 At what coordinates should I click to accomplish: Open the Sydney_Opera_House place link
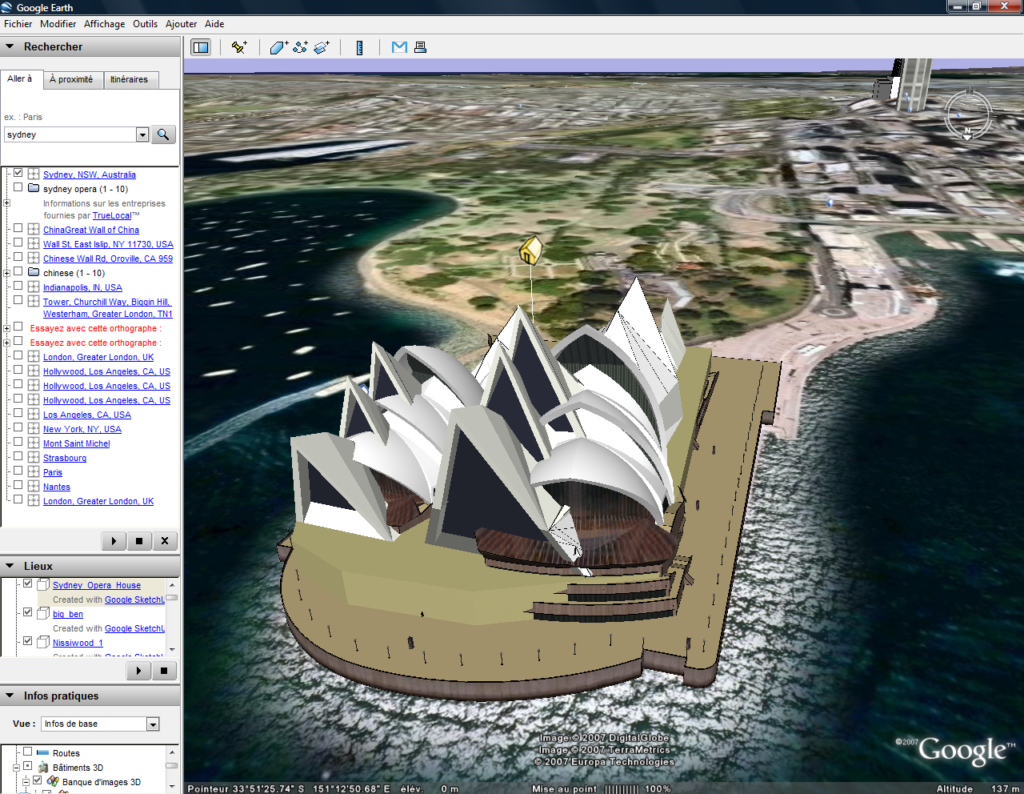97,585
